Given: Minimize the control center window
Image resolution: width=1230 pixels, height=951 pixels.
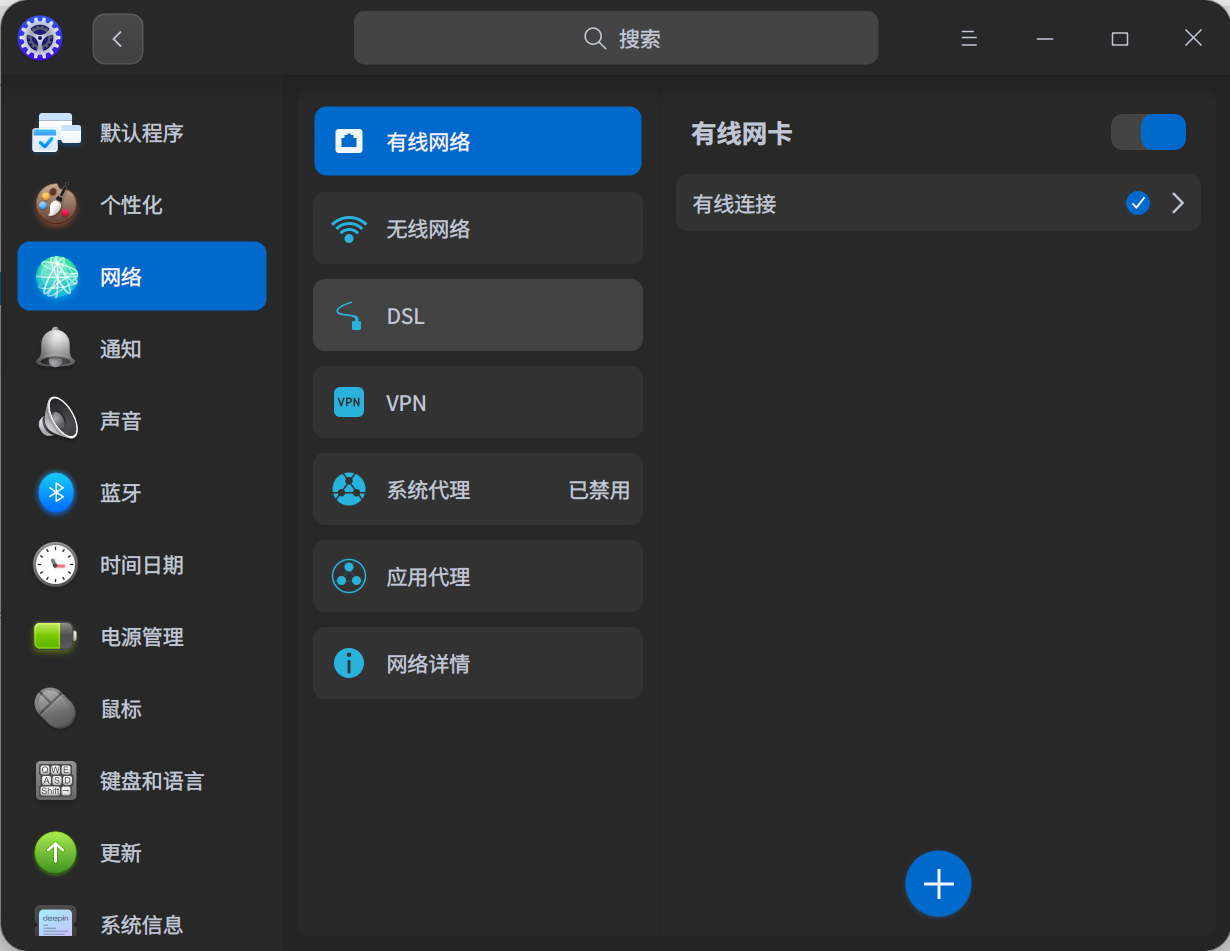Looking at the screenshot, I should (1045, 38).
